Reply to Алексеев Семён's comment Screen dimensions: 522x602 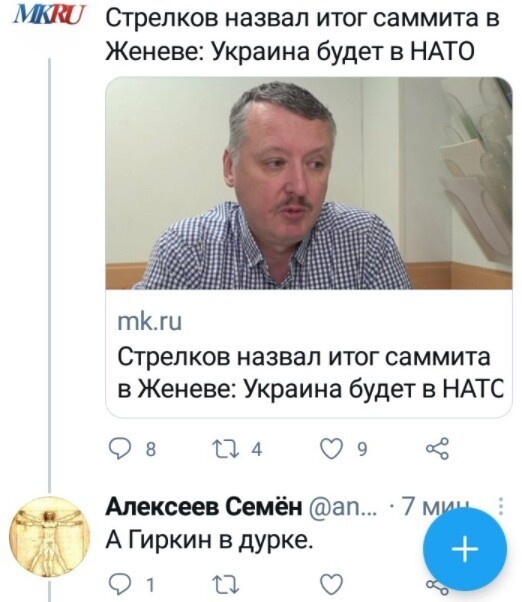coord(120,585)
